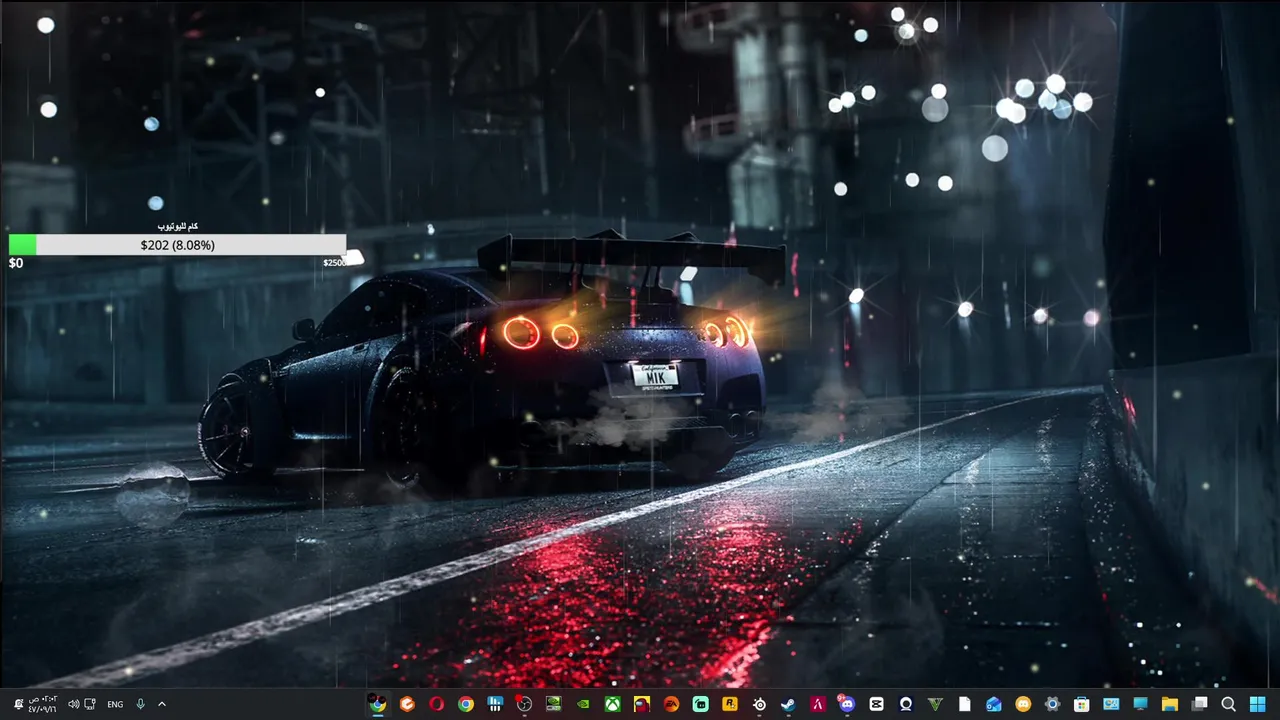This screenshot has height=720, width=1280.
Task: Open the notification bell icon
Action: [x=18, y=704]
